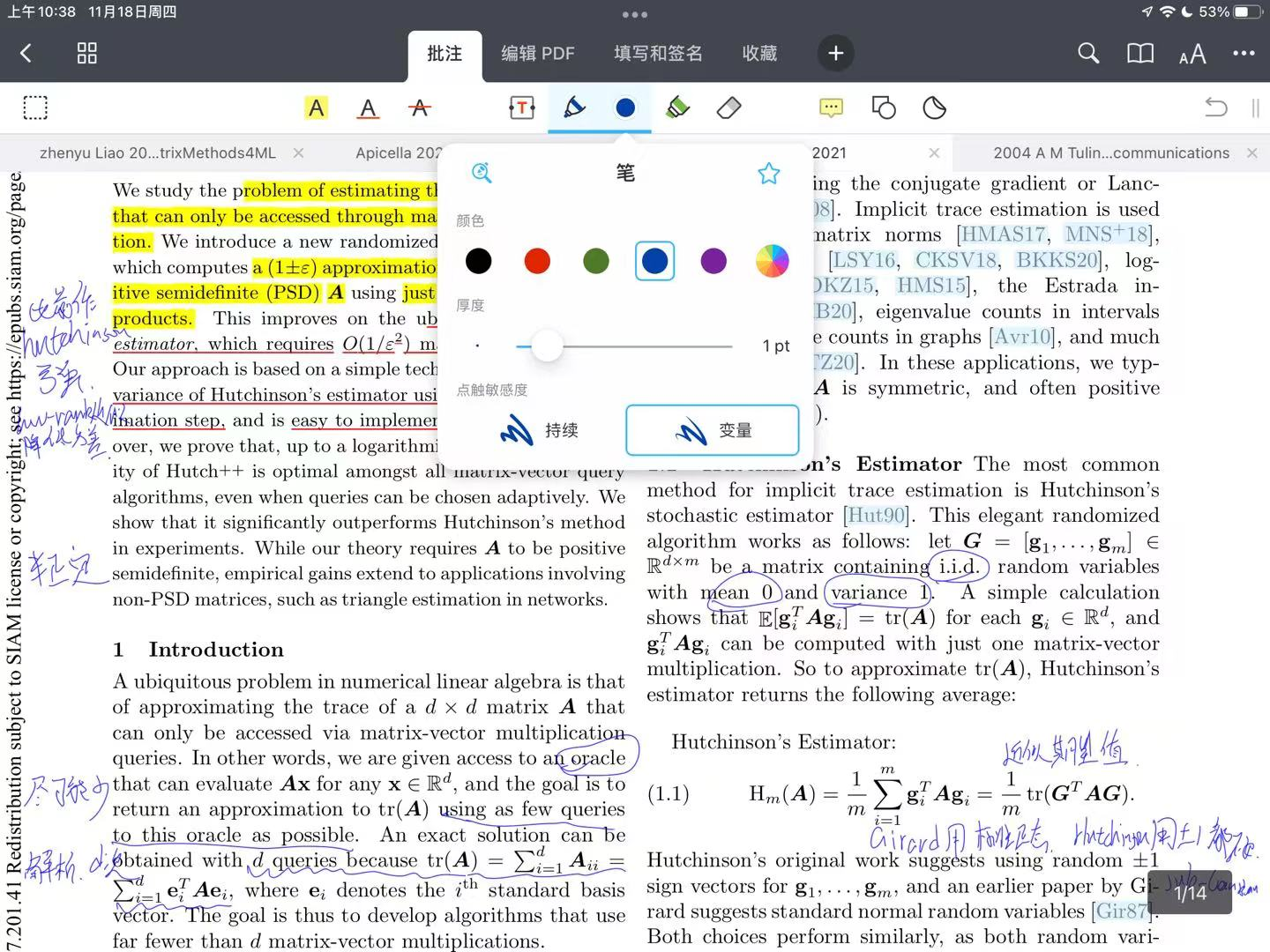Image resolution: width=1270 pixels, height=952 pixels.
Task: Open the search magnifier icon
Action: pyautogui.click(x=1088, y=53)
